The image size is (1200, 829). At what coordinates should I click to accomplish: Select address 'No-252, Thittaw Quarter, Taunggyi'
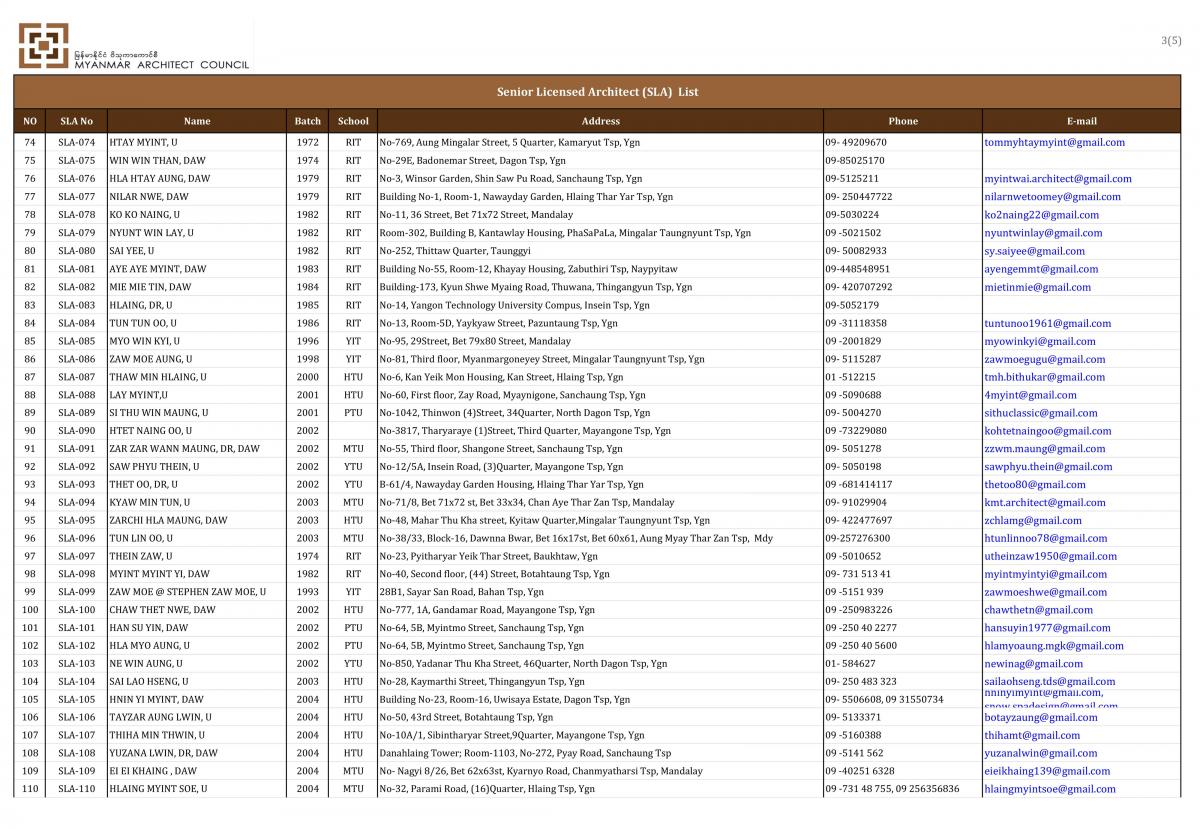click(x=455, y=251)
